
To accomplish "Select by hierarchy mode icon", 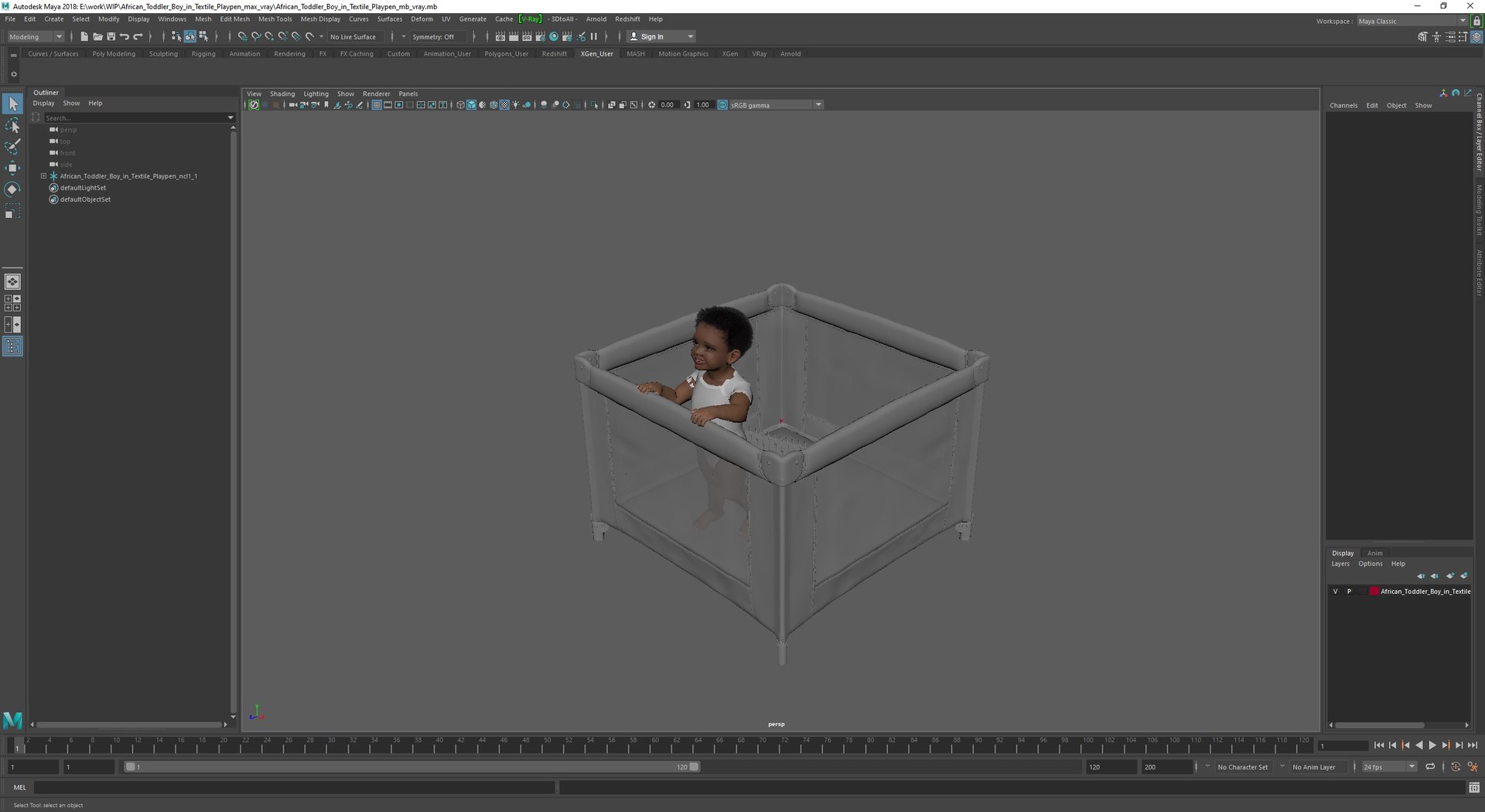I will (176, 36).
